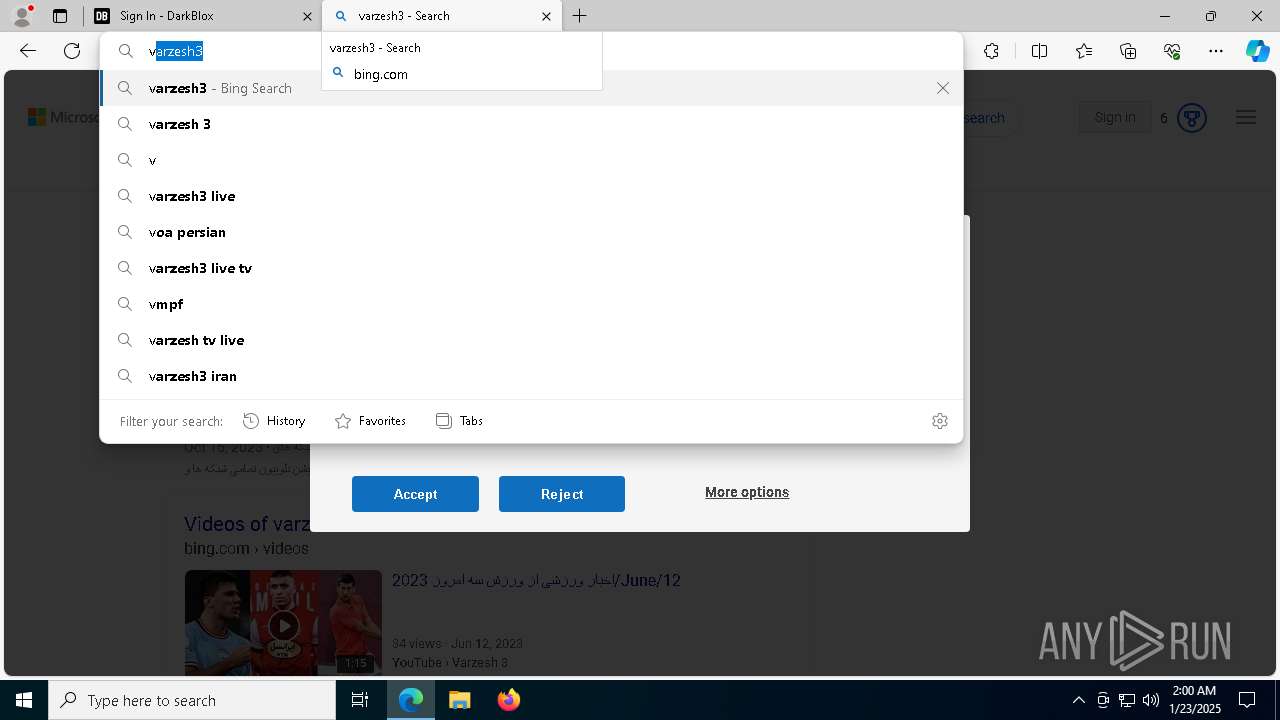Select the varzesh3 - Search tab
Screen dimensions: 1280x720
[x=440, y=16]
